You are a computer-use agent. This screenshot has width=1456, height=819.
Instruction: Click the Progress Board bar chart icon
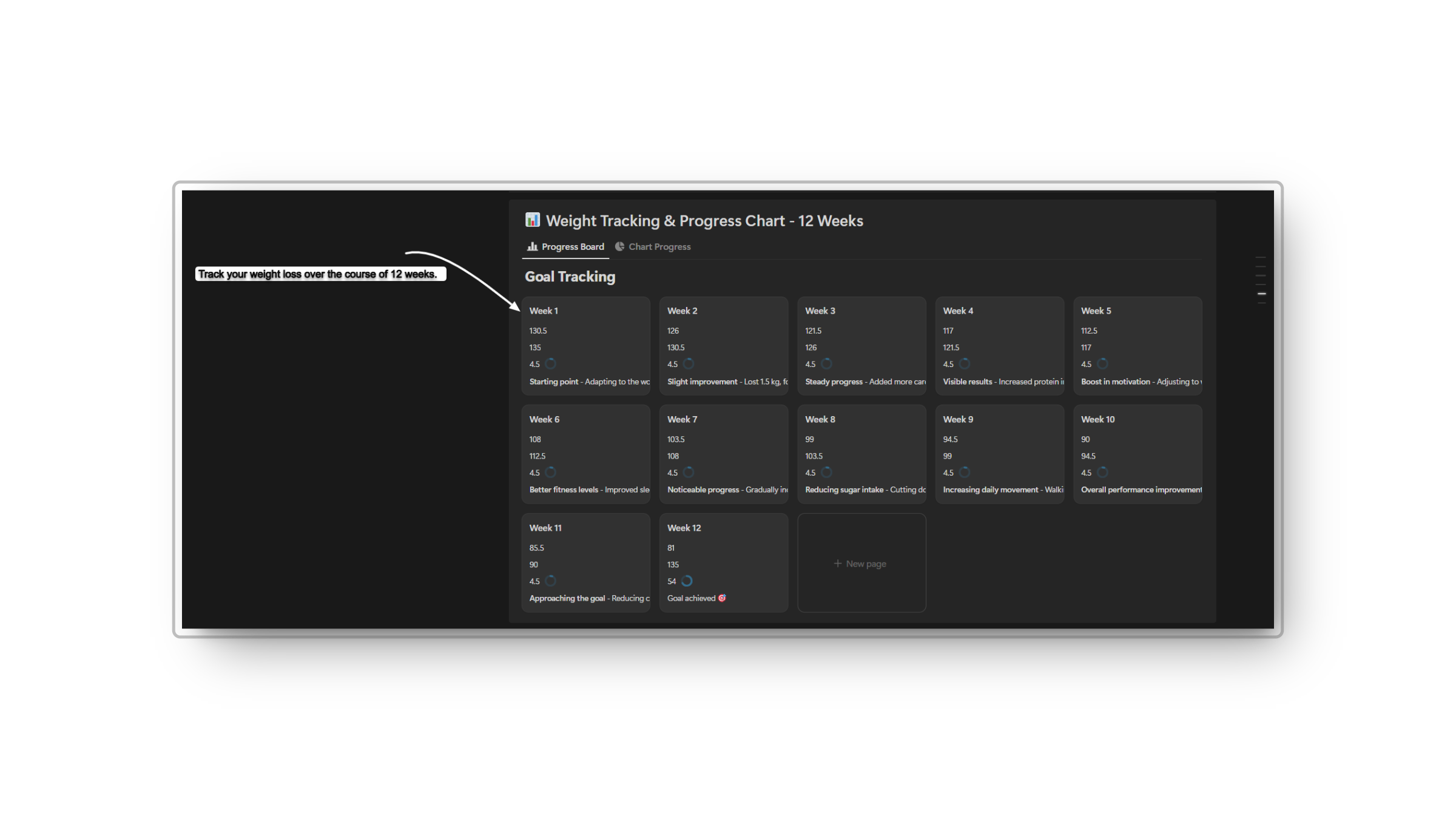[x=532, y=246]
